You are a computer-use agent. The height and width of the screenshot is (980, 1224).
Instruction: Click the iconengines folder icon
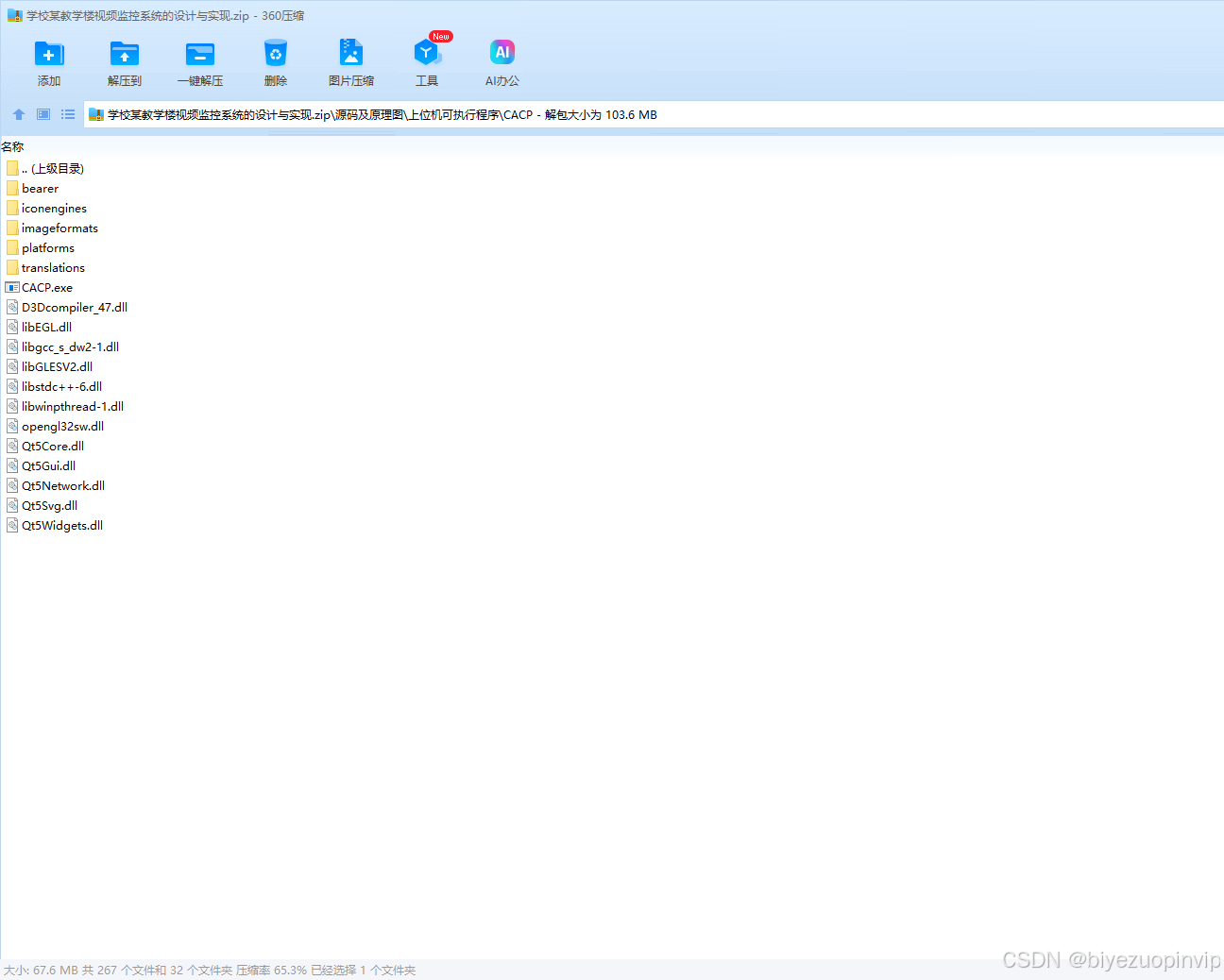12,208
